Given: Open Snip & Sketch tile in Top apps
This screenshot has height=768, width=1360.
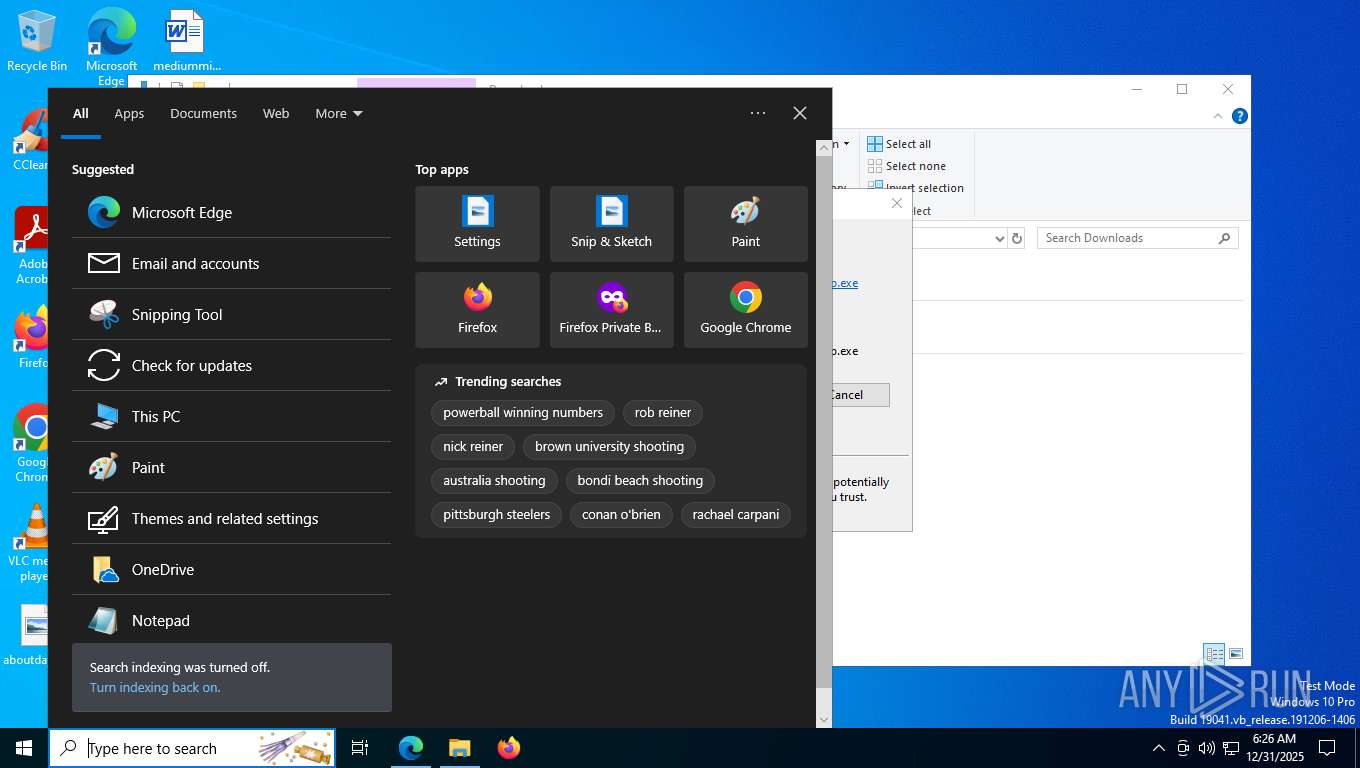Looking at the screenshot, I should (x=611, y=224).
